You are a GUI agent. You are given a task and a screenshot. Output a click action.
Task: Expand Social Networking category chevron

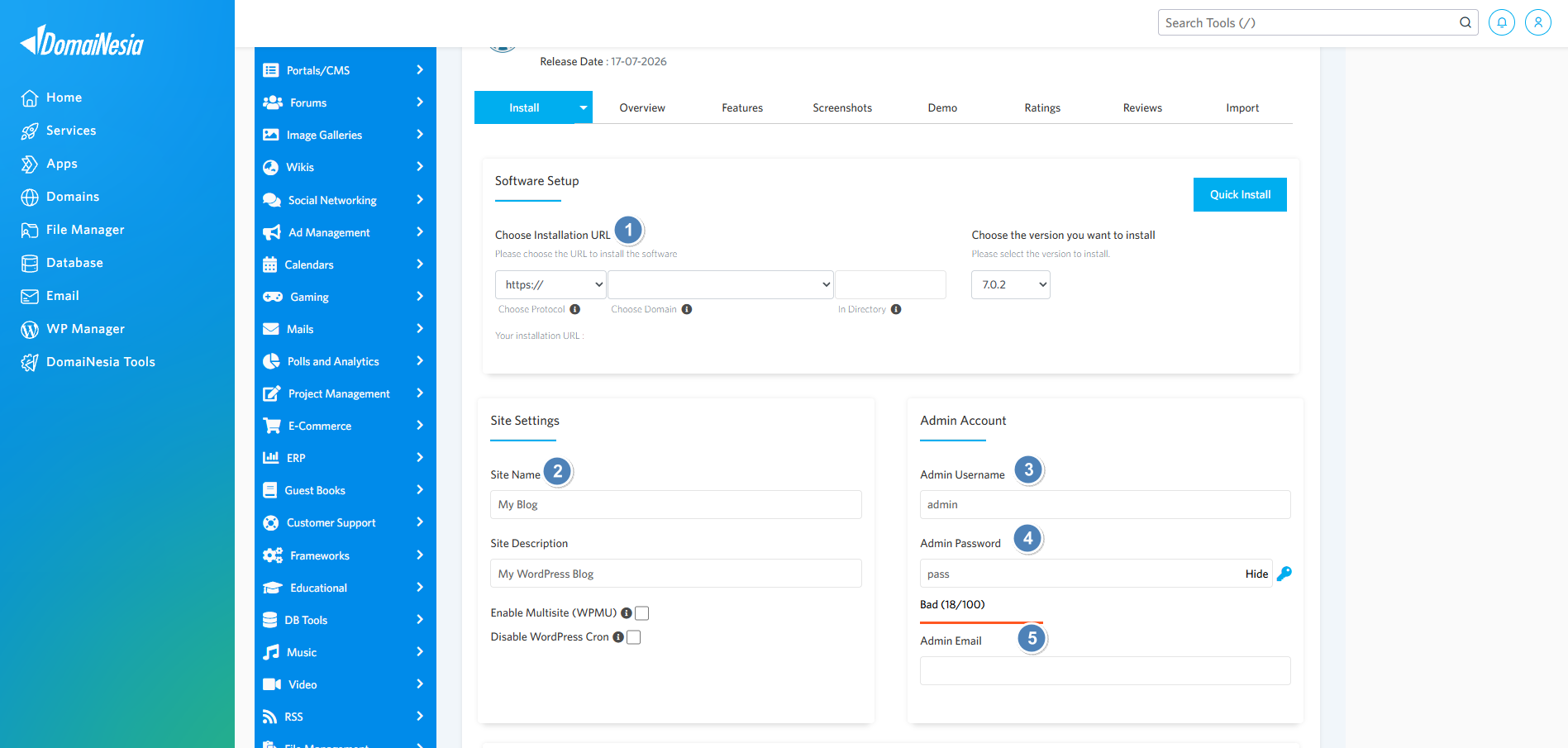click(x=420, y=200)
